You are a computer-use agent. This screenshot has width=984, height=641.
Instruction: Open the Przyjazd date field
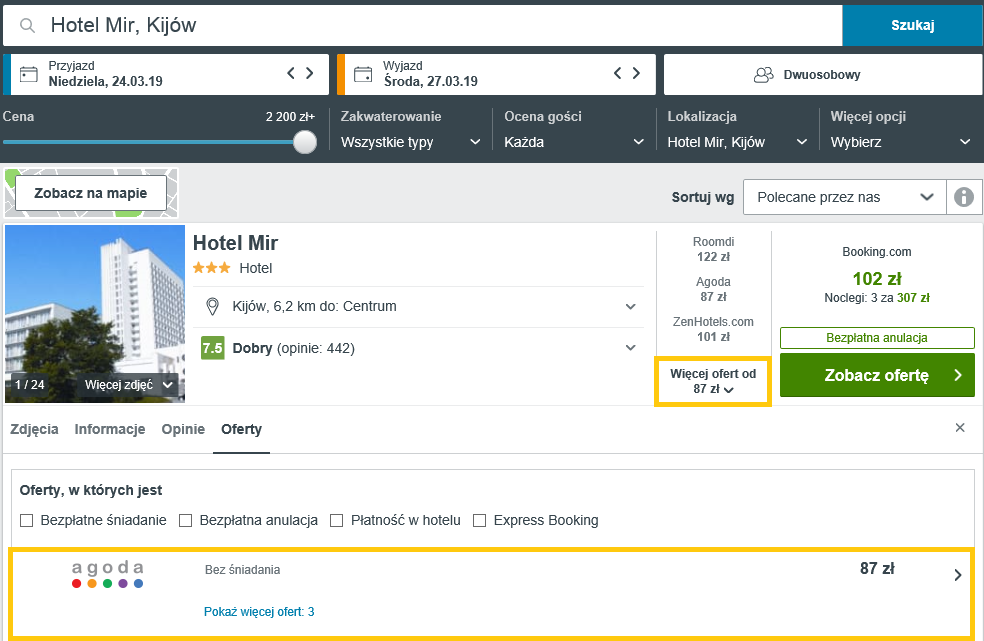click(x=166, y=74)
